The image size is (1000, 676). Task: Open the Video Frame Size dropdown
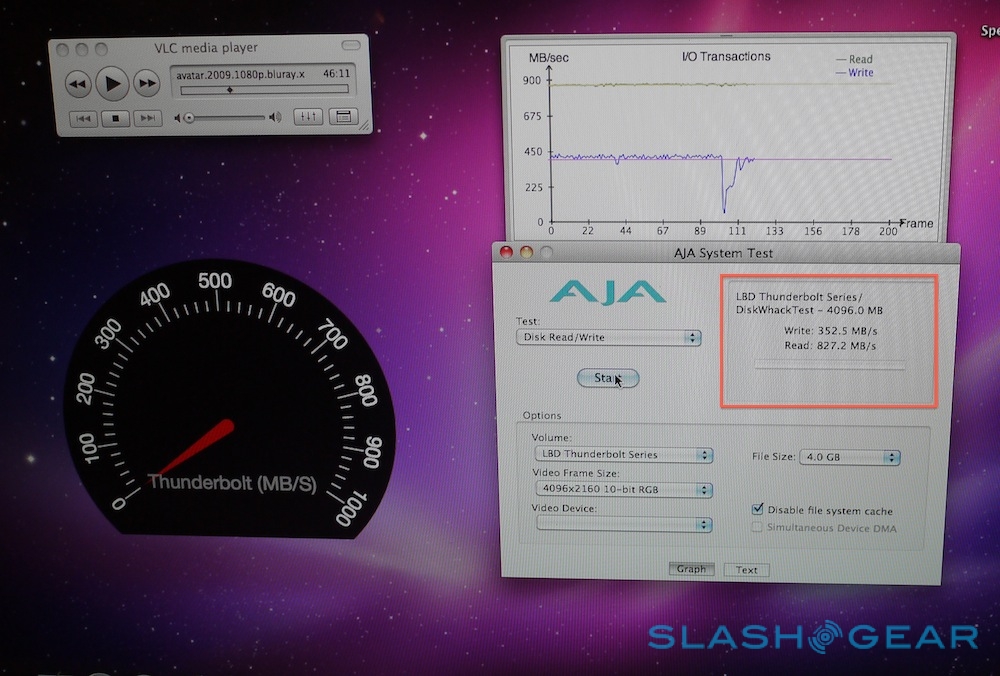coord(623,489)
